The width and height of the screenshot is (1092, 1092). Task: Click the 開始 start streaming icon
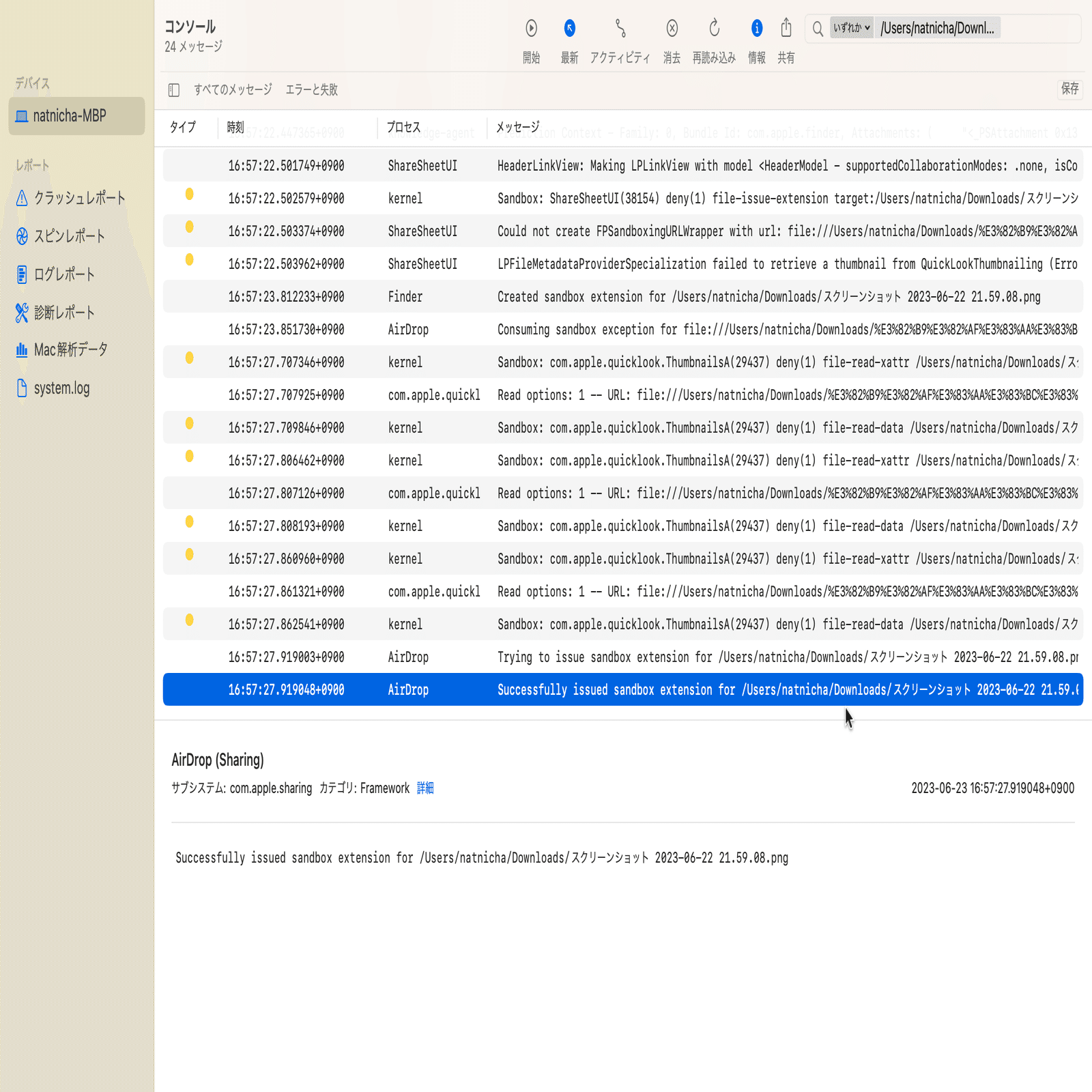pyautogui.click(x=531, y=29)
